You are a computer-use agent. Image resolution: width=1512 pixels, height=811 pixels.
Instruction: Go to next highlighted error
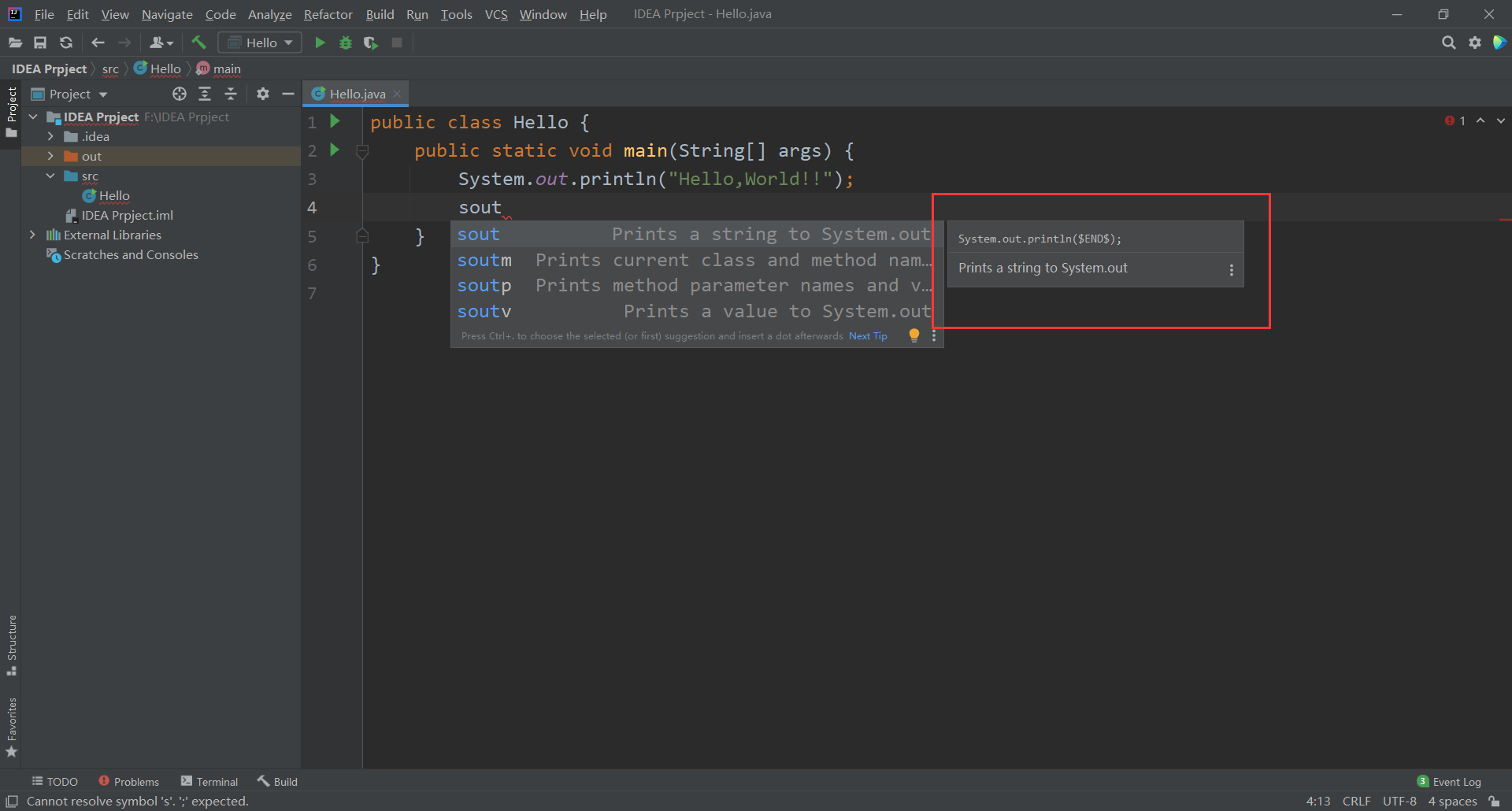coord(1501,120)
